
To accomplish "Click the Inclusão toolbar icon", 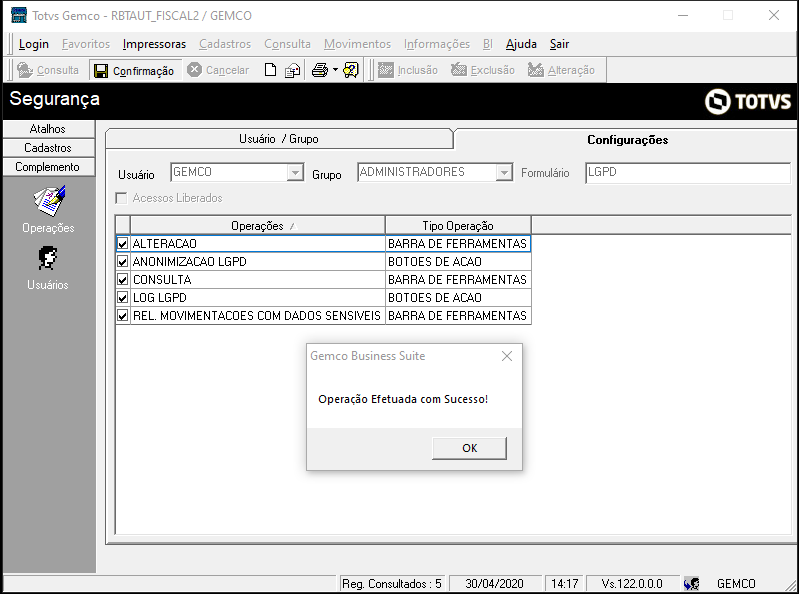I will [x=386, y=70].
